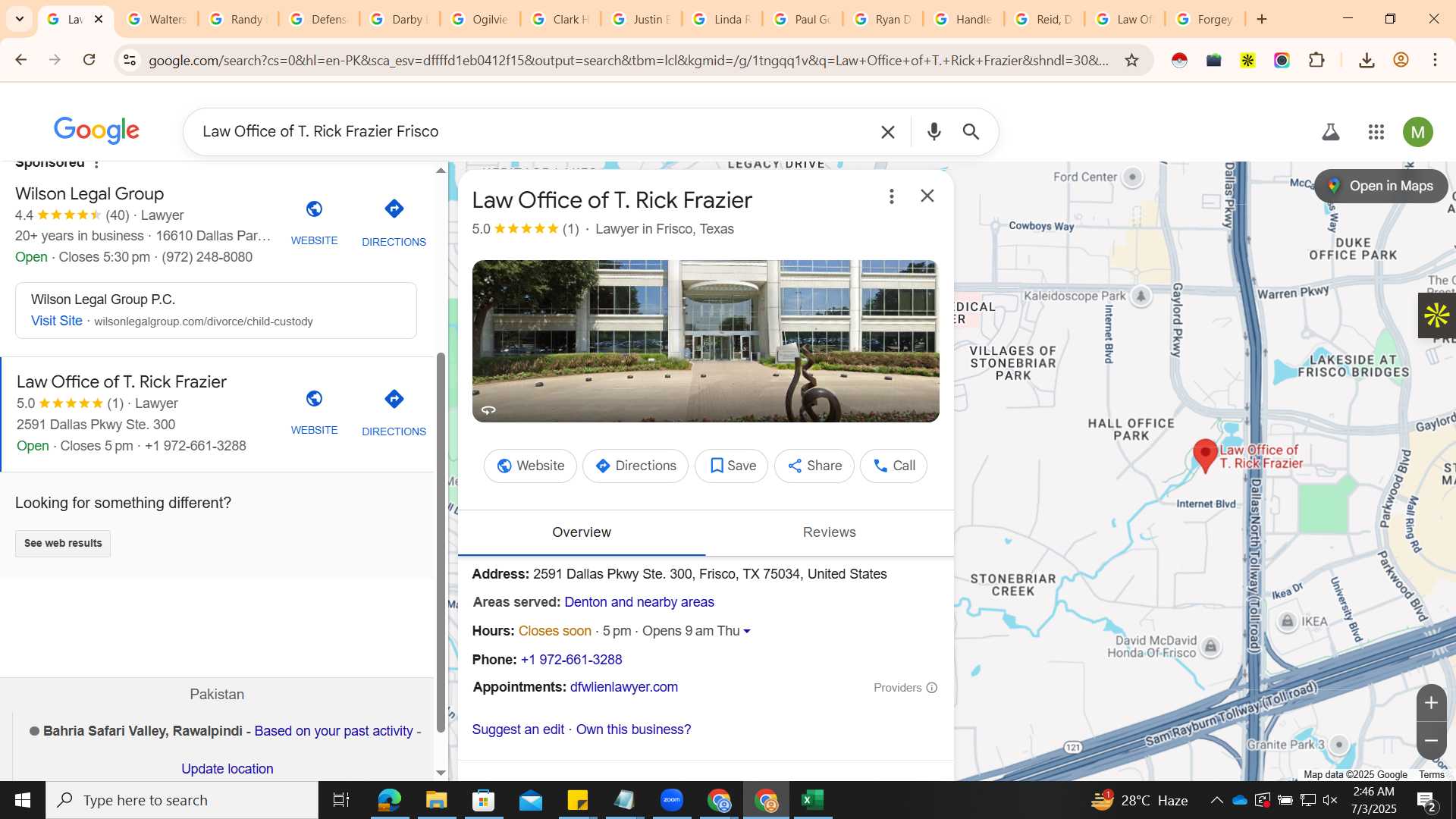Click the phone number +1 972-661-3288 link
The height and width of the screenshot is (819, 1456).
[x=571, y=660]
